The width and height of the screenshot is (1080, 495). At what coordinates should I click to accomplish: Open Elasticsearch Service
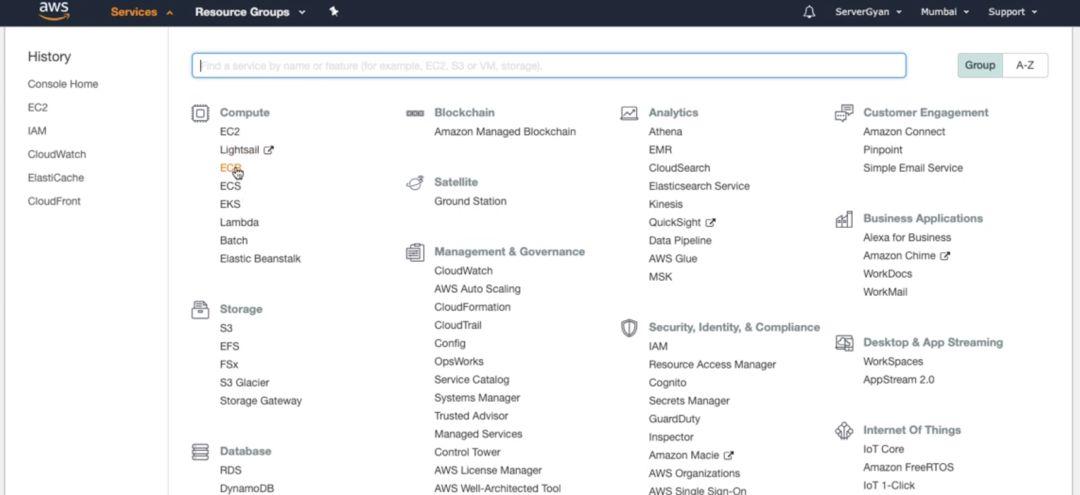click(x=699, y=186)
